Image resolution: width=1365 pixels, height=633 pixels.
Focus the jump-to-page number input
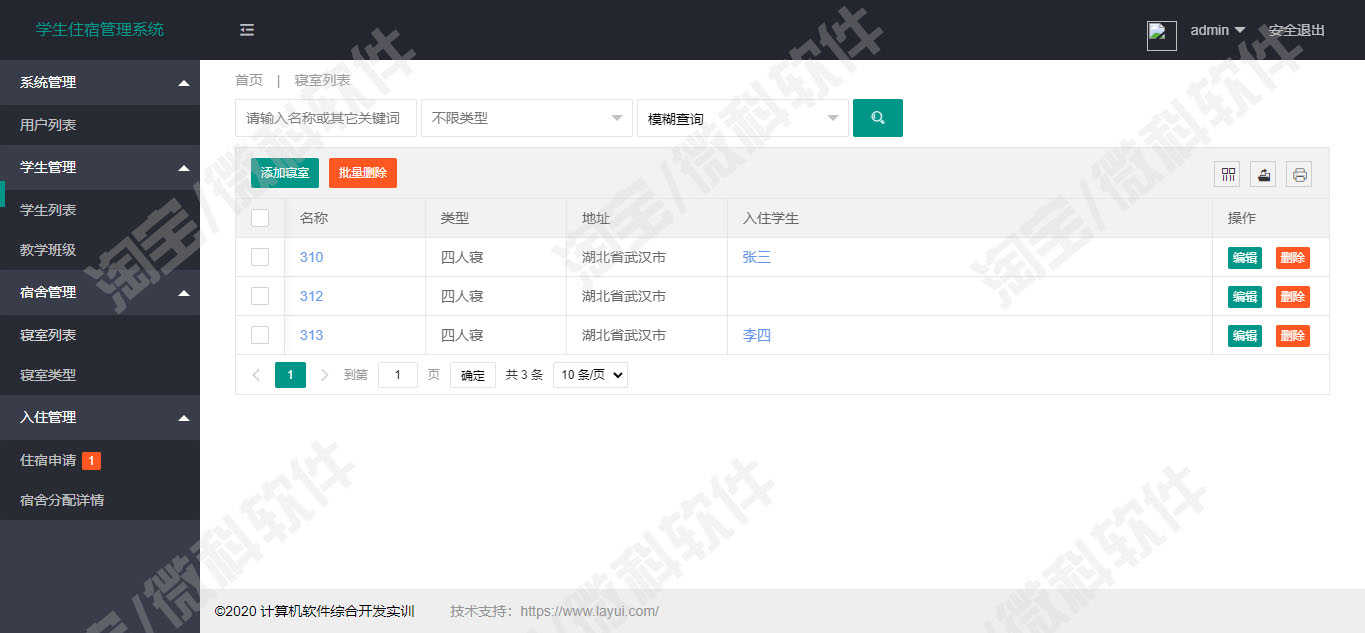coord(398,375)
